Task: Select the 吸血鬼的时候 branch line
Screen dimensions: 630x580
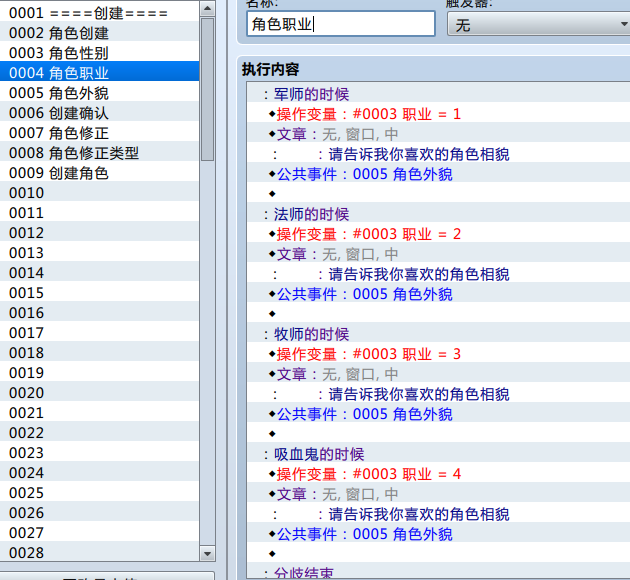Action: [x=439, y=454]
